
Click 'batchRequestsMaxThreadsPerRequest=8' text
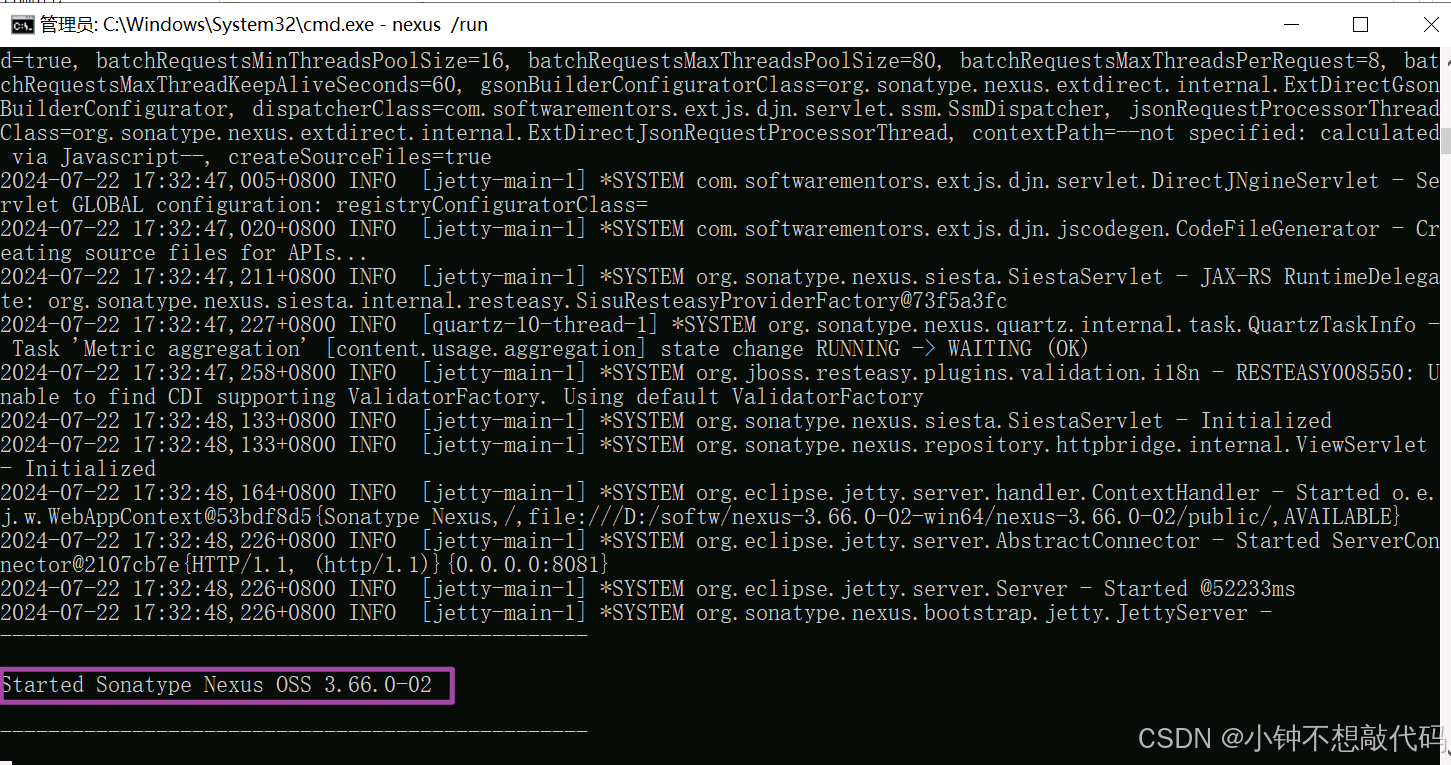click(1170, 61)
